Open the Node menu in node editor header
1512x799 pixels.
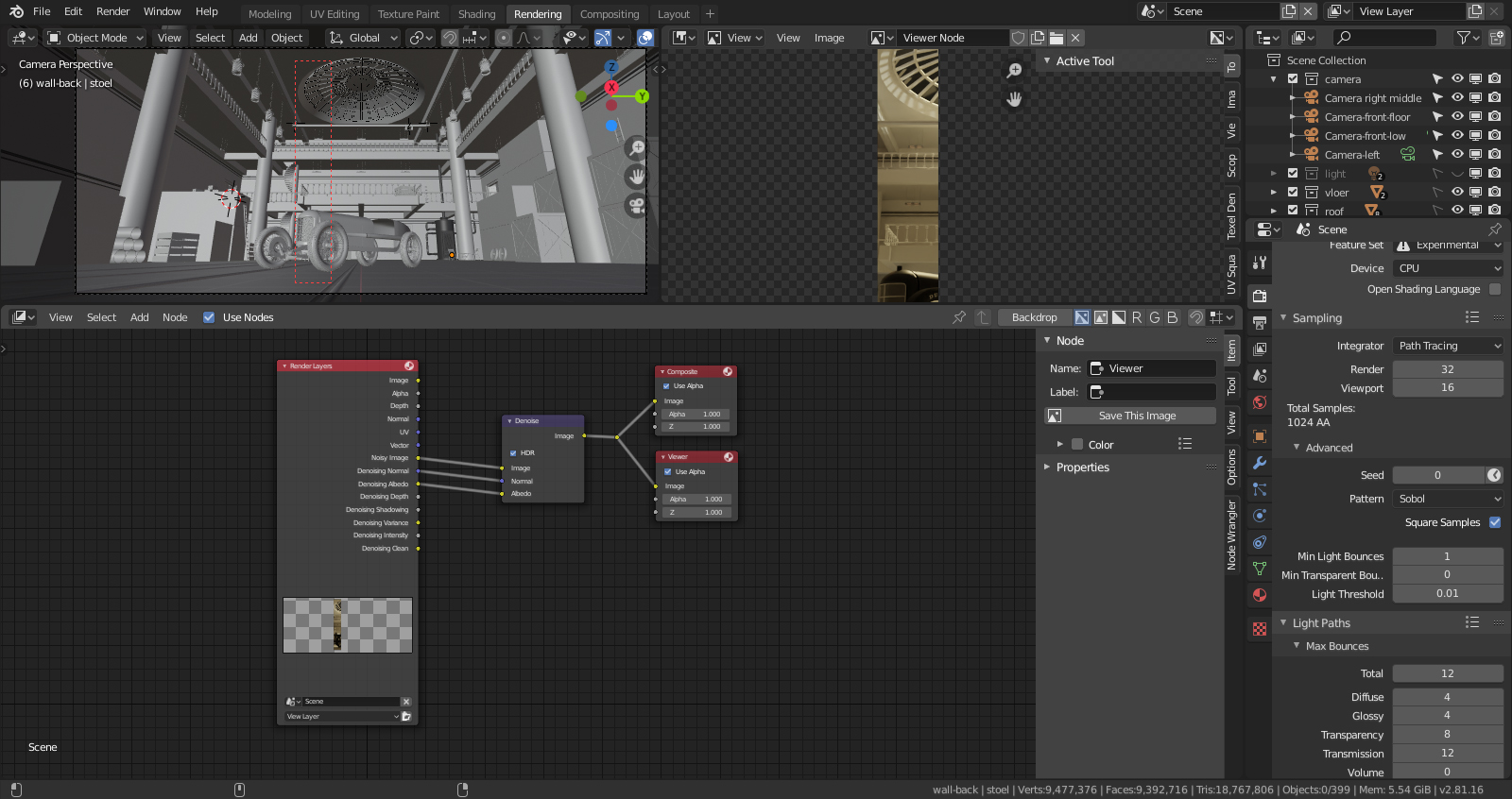pos(175,317)
